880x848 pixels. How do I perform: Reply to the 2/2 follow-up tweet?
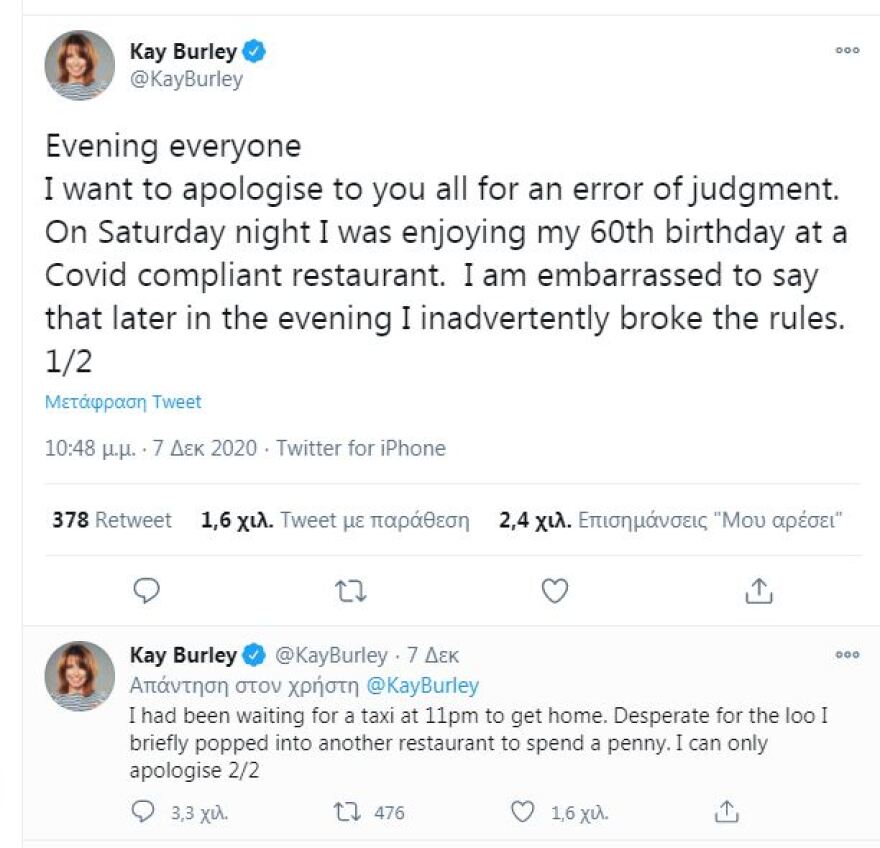[144, 812]
